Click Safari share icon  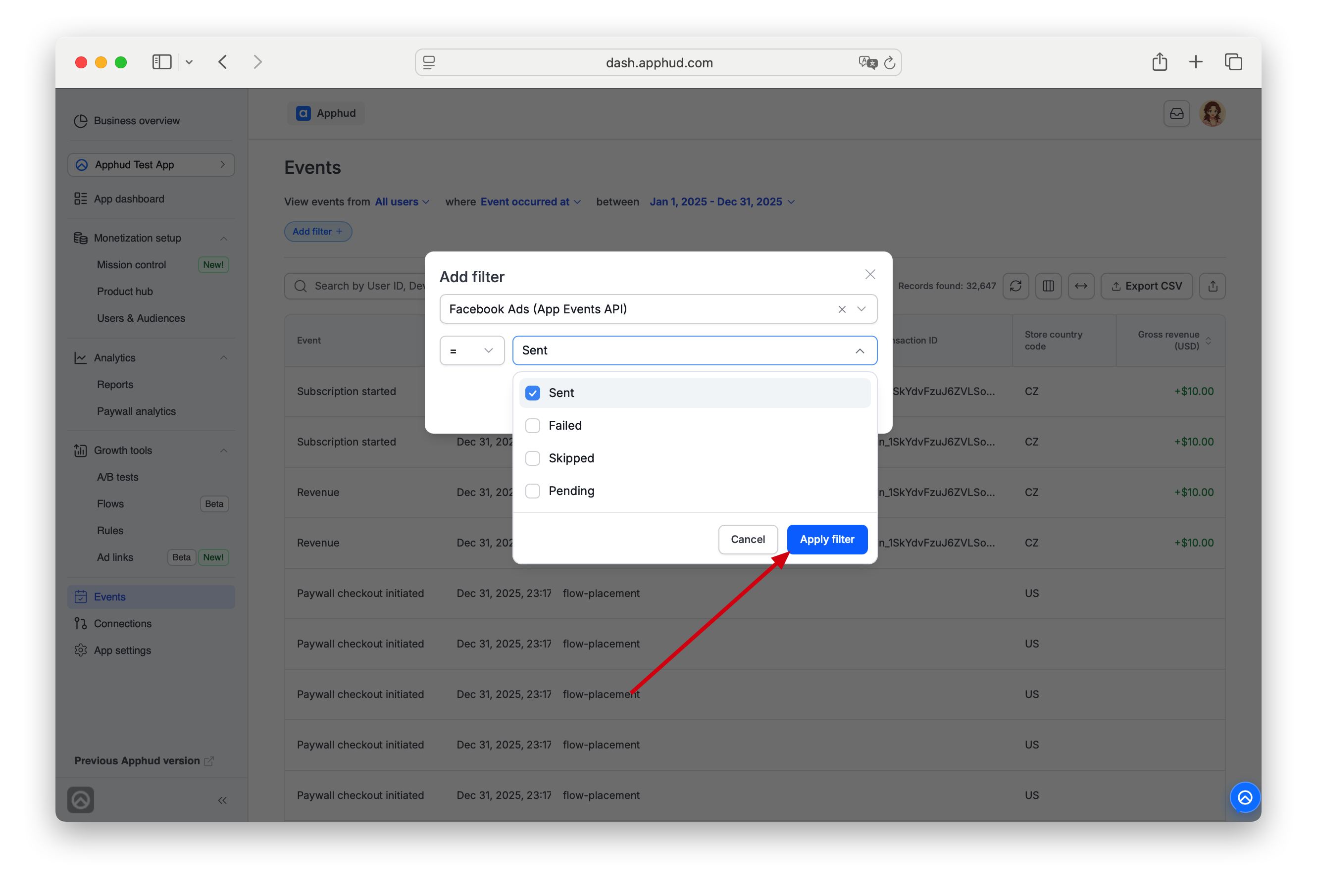pos(1160,61)
